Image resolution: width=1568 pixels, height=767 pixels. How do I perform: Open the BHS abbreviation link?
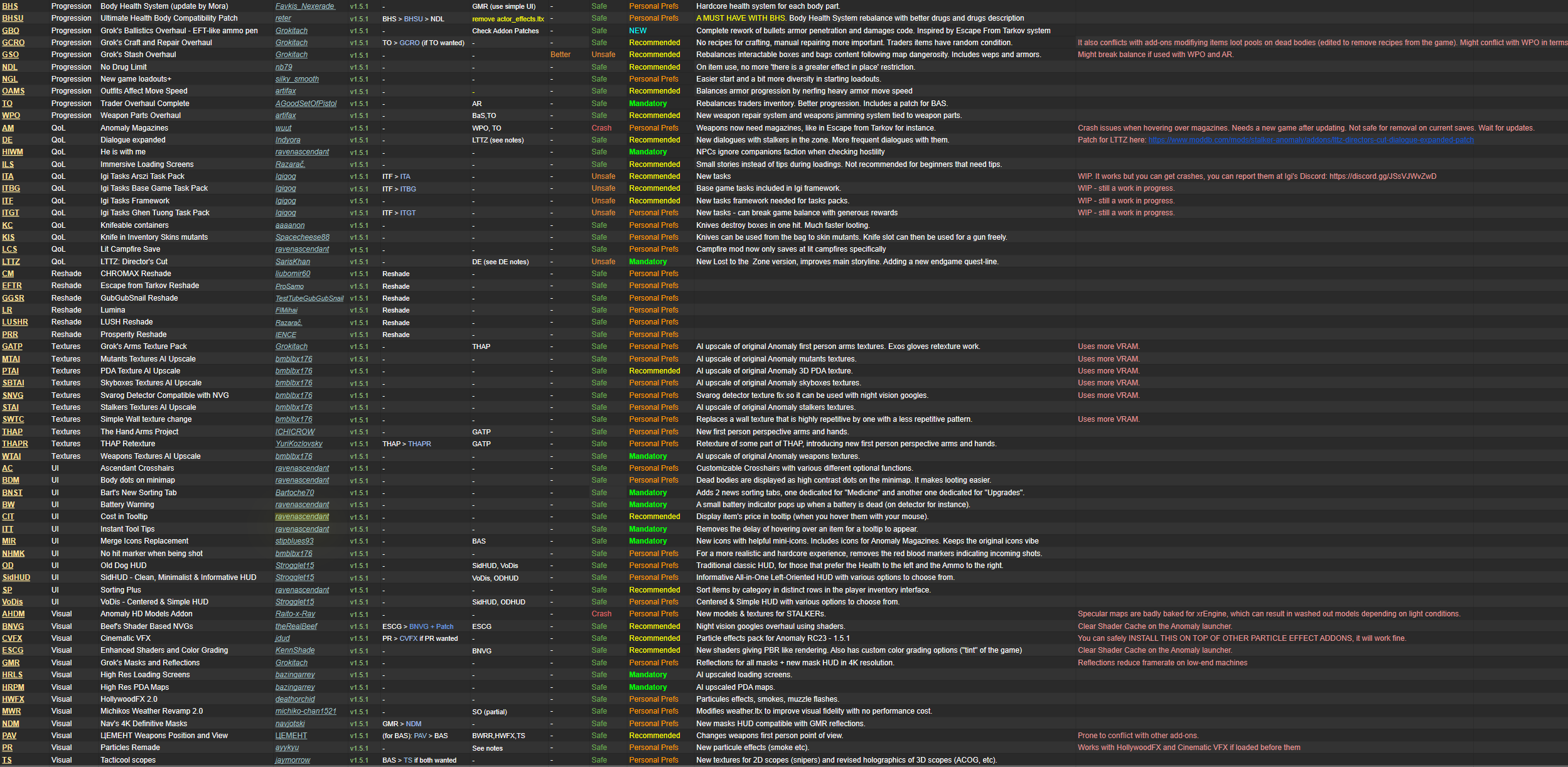pyautogui.click(x=10, y=6)
